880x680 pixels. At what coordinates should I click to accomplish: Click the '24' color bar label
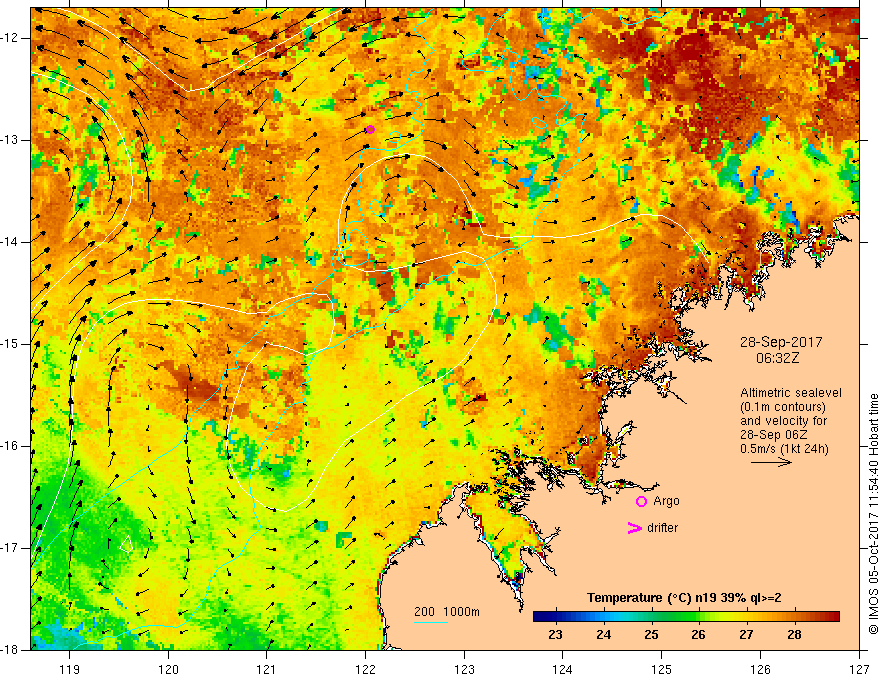click(x=603, y=635)
